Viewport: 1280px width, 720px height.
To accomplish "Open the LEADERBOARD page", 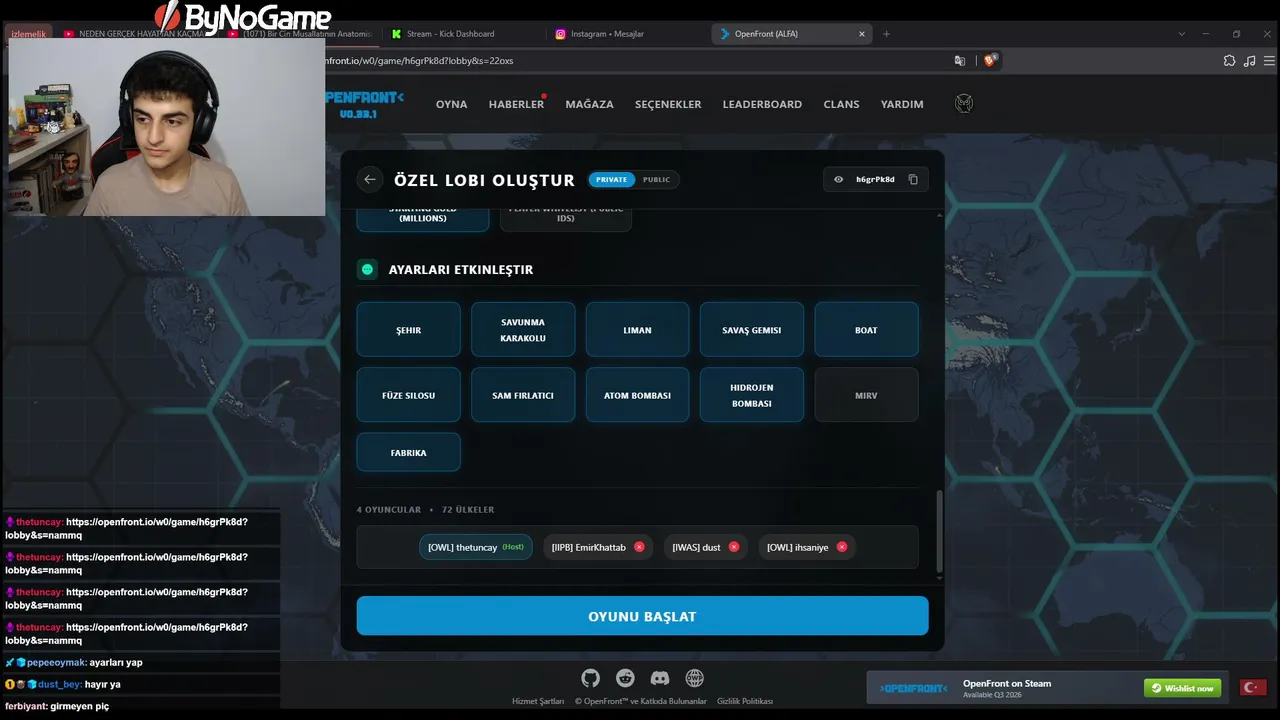I will click(x=762, y=104).
